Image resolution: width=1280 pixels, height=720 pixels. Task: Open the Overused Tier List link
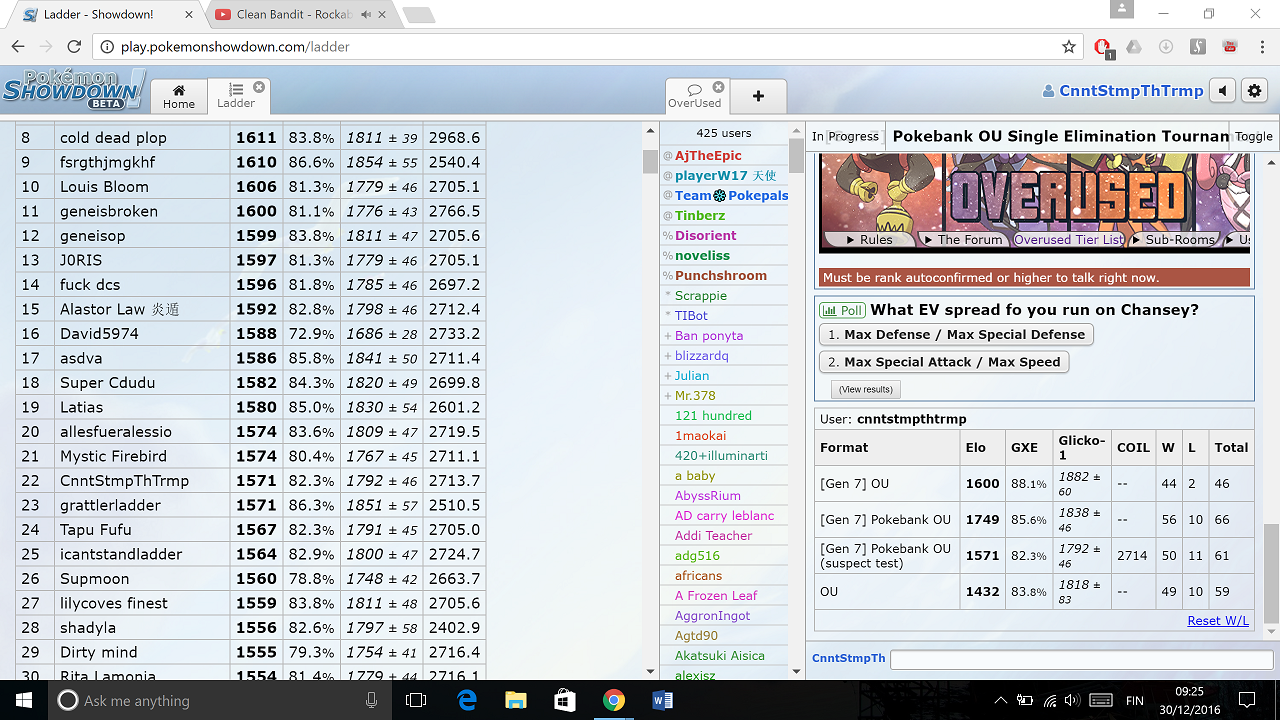(1069, 240)
